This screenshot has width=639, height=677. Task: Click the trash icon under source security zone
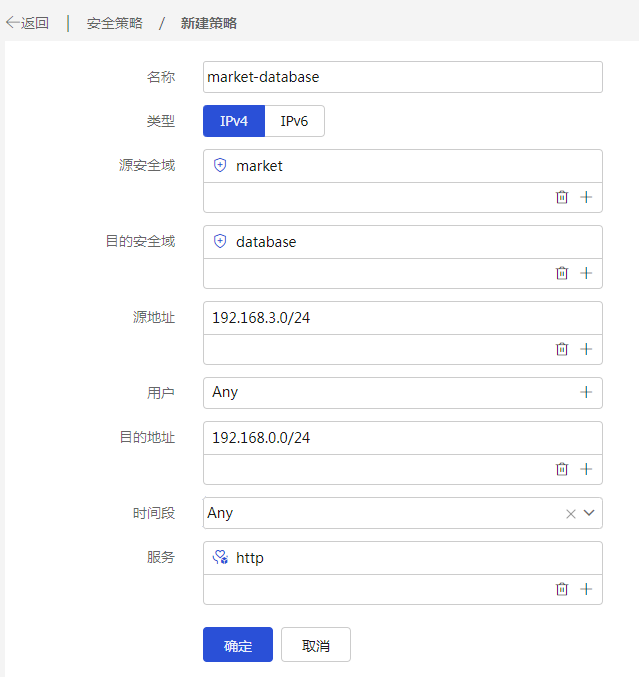coord(562,197)
